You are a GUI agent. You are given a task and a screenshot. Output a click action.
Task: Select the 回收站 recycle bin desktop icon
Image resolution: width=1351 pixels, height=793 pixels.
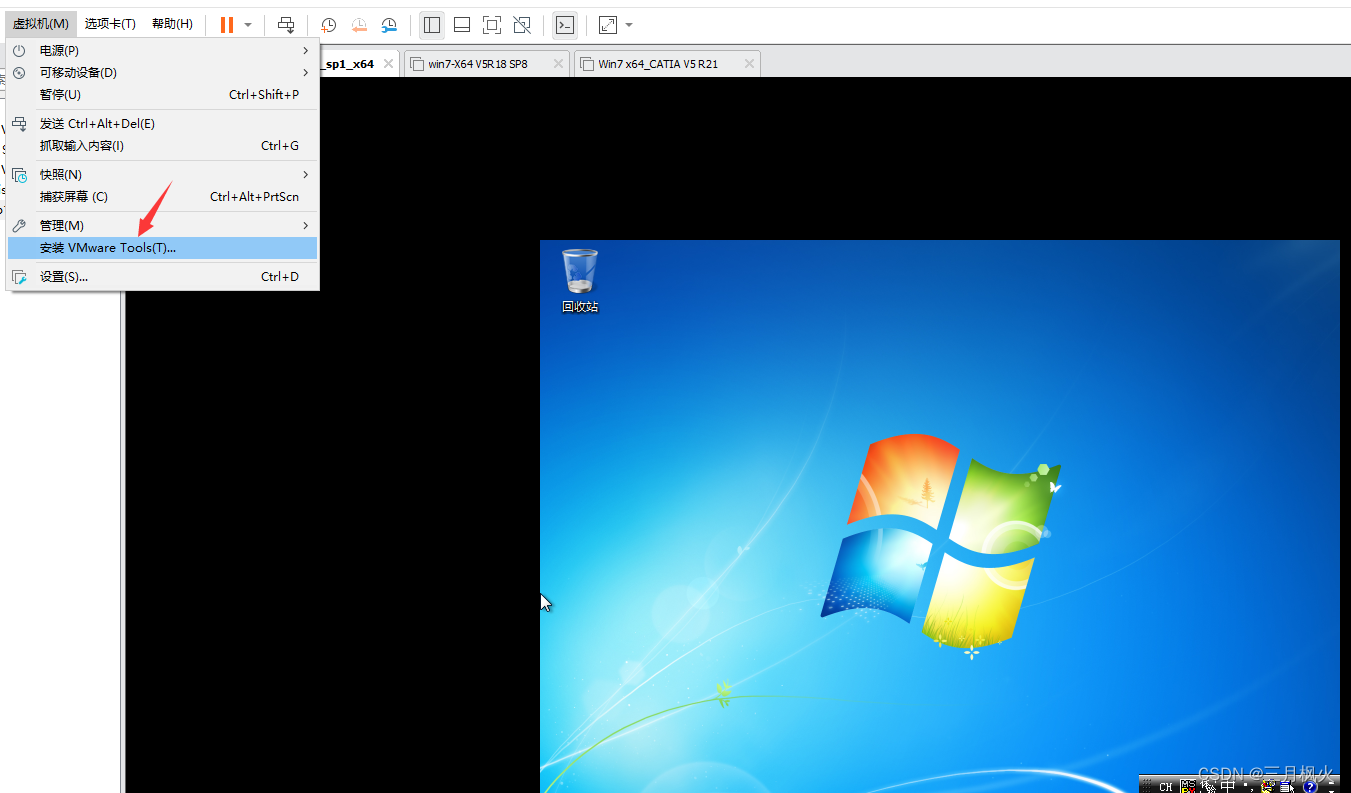tap(580, 281)
